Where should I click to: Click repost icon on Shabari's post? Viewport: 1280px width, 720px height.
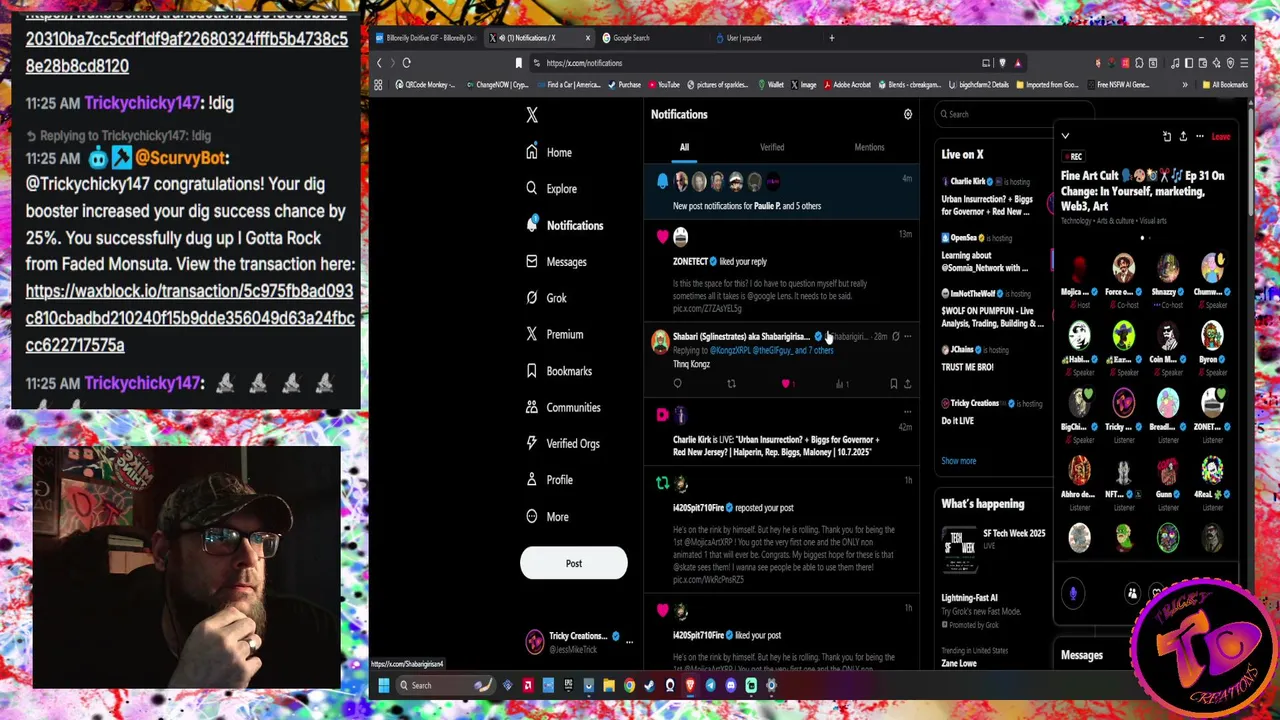pyautogui.click(x=731, y=383)
